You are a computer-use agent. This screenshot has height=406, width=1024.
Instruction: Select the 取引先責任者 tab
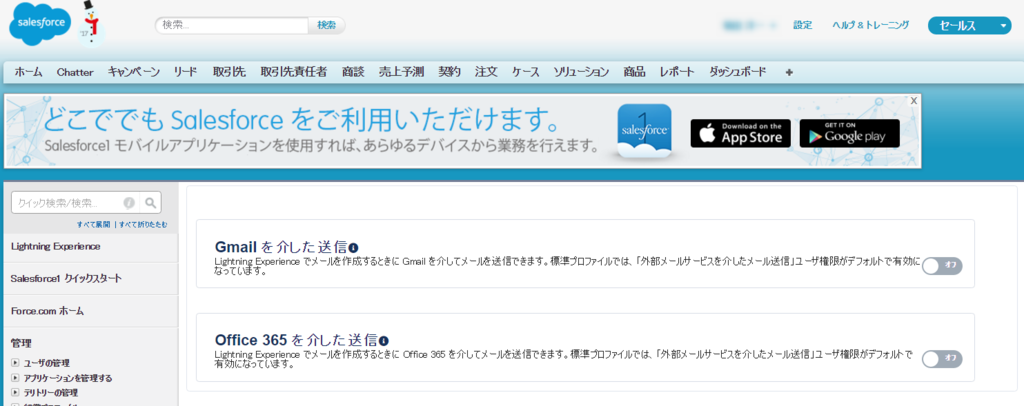tap(294, 72)
